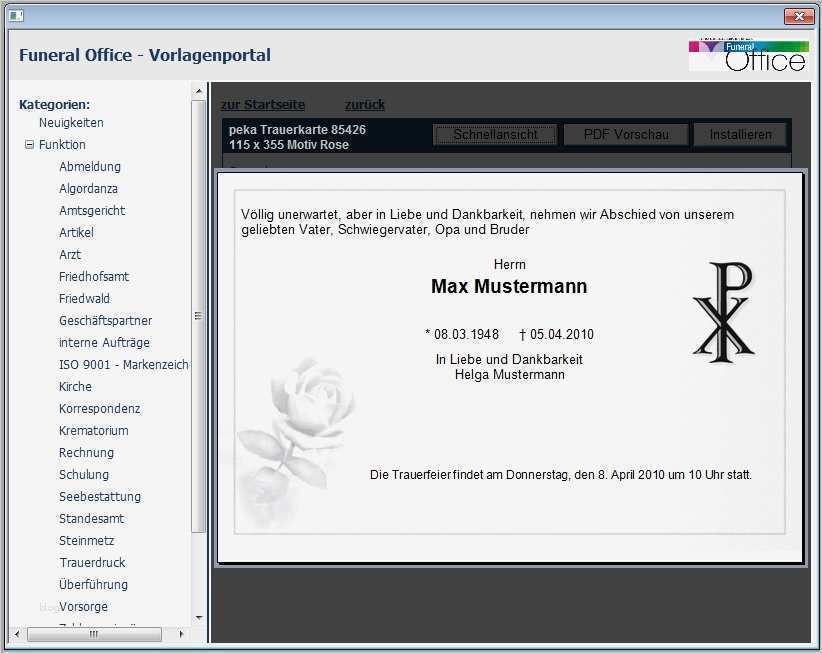The height and width of the screenshot is (653, 822).
Task: Open the PDF Vorschau
Action: (625, 134)
